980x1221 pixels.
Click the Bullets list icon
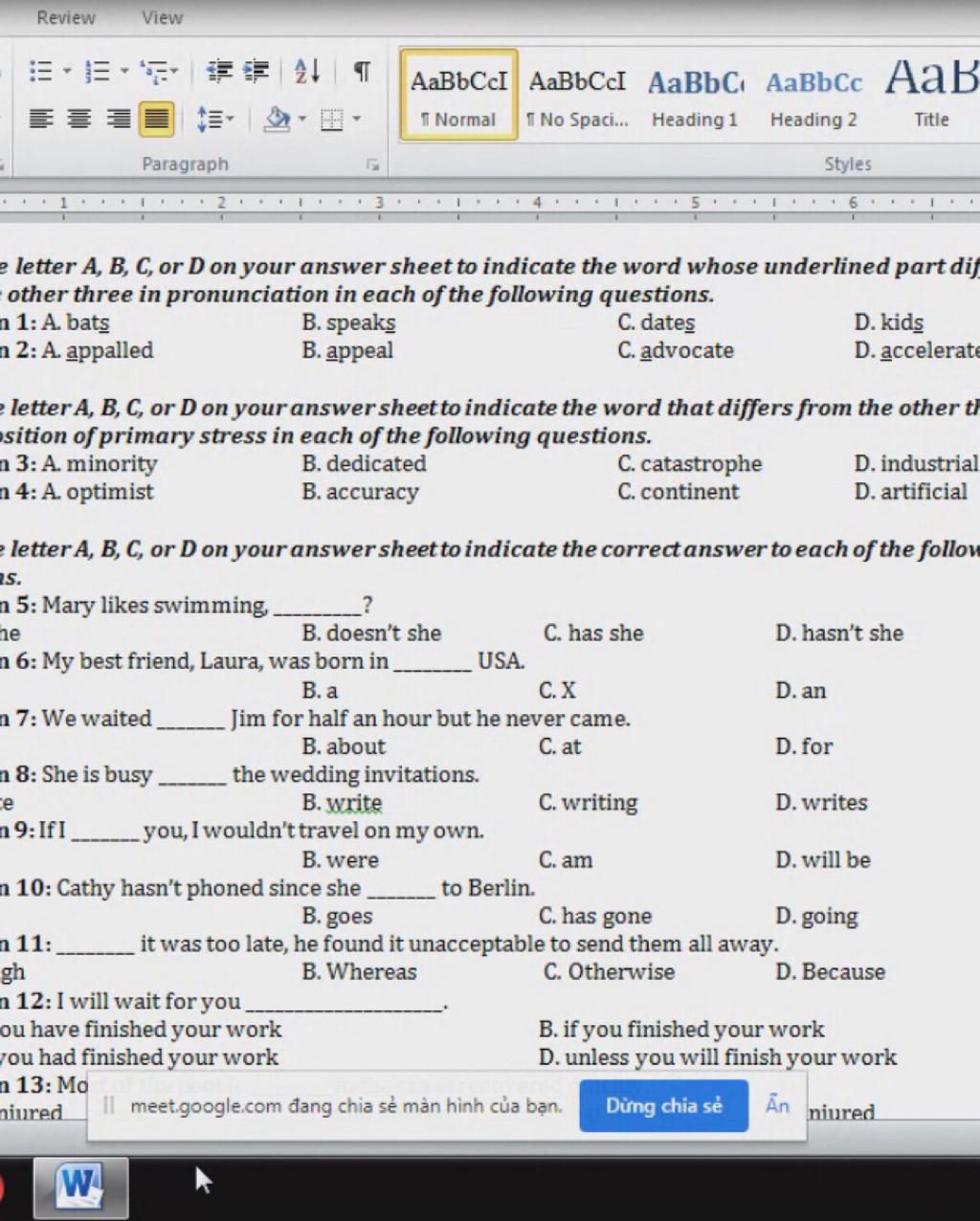40,71
